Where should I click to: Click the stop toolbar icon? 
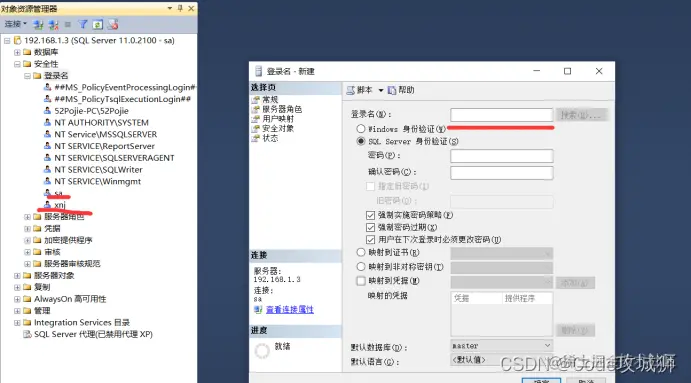click(67, 25)
